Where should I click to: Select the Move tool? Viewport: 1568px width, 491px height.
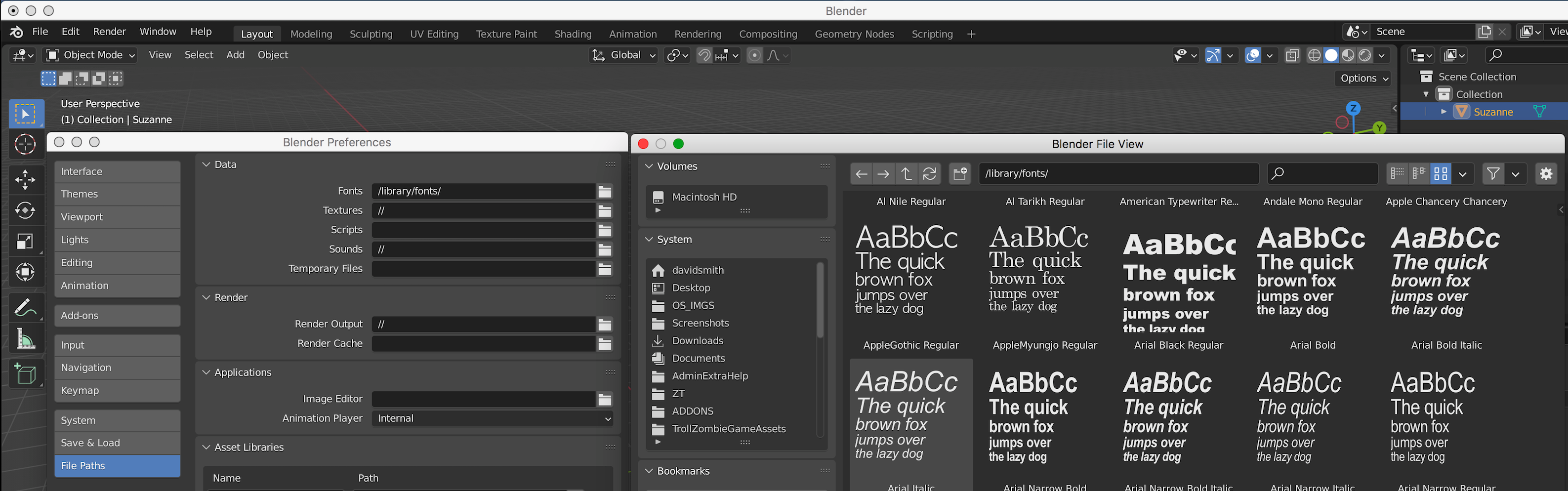26,179
